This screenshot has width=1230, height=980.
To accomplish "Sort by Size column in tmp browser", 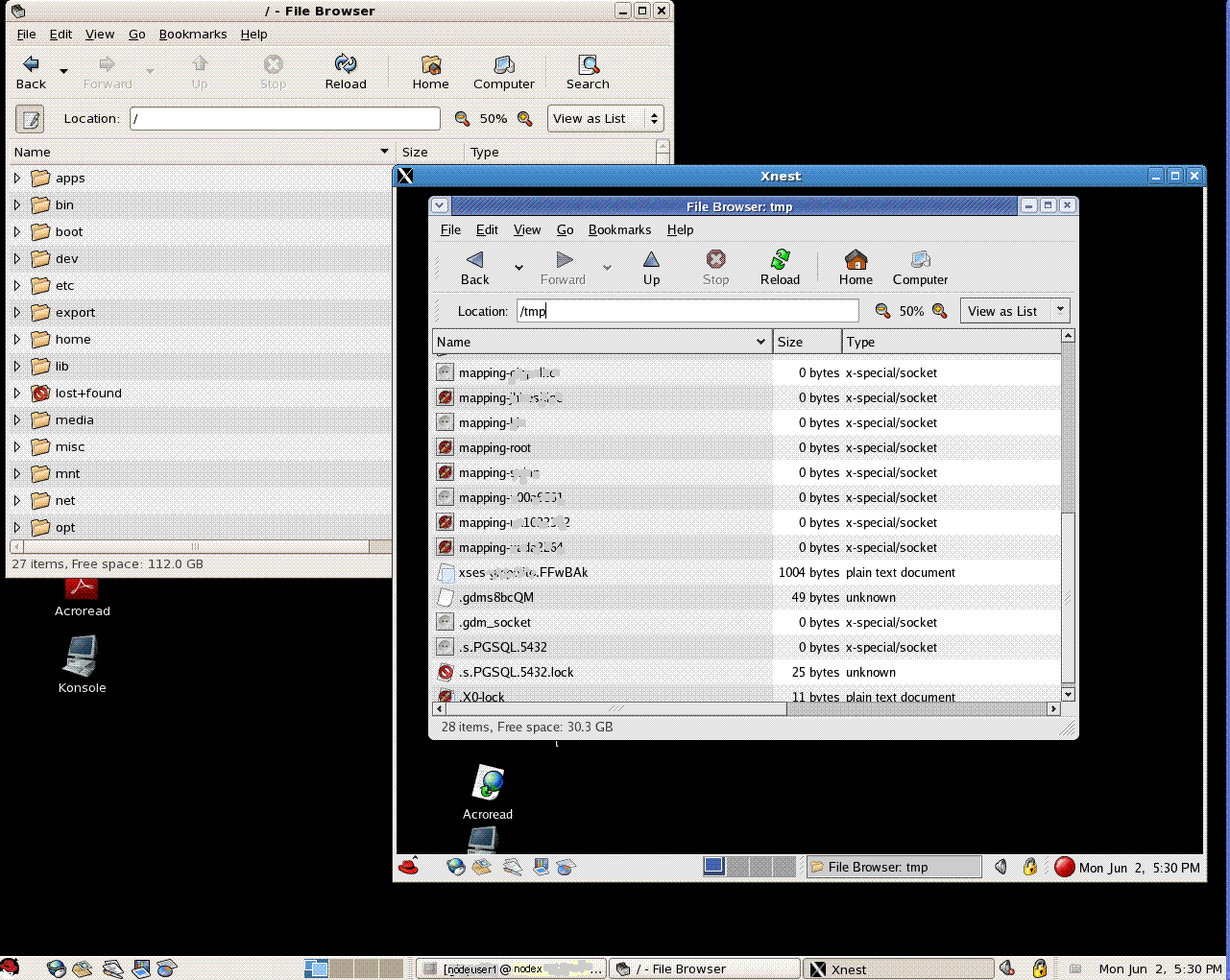I will tap(807, 342).
